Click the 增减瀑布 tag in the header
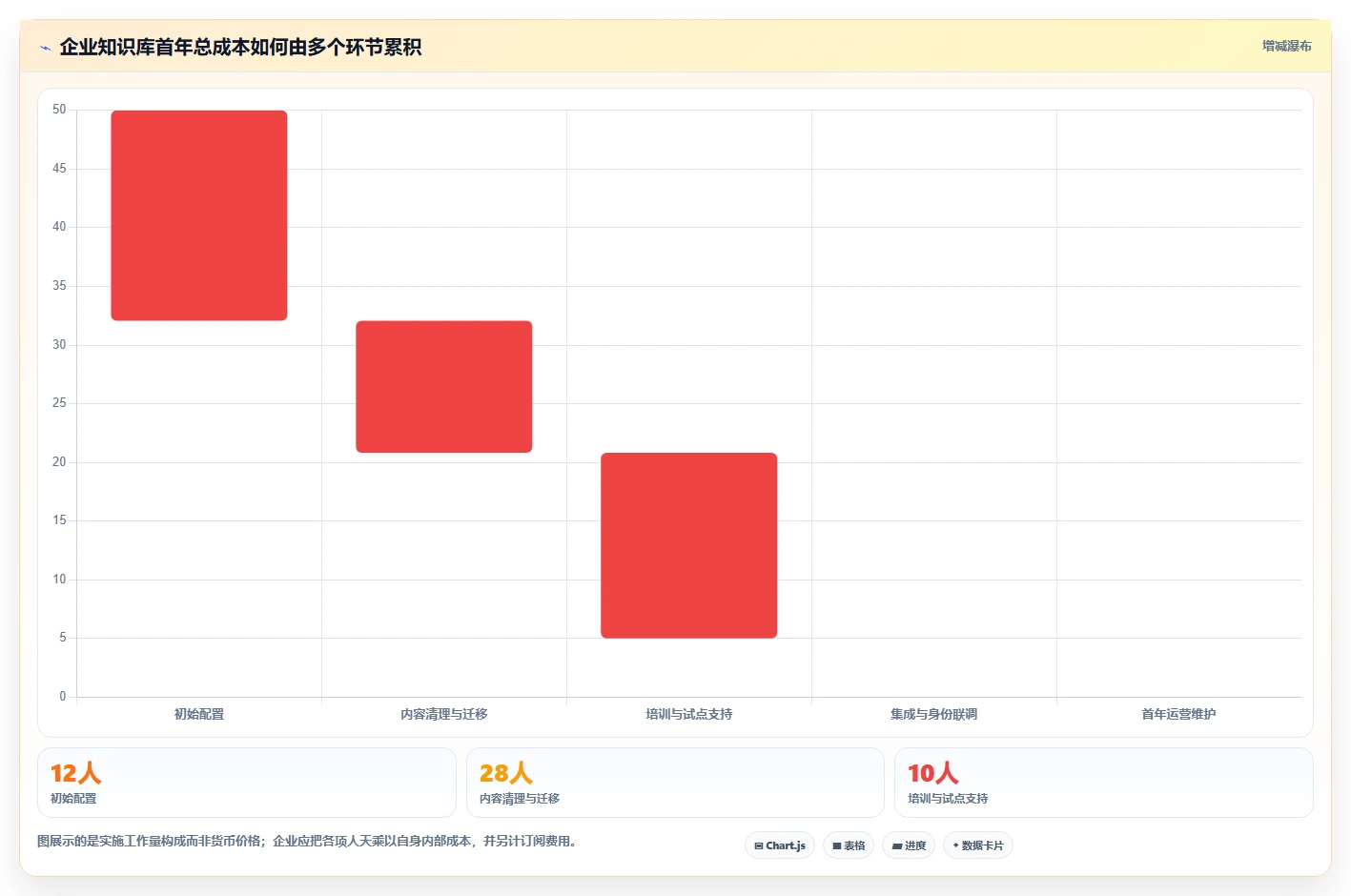 1286,46
